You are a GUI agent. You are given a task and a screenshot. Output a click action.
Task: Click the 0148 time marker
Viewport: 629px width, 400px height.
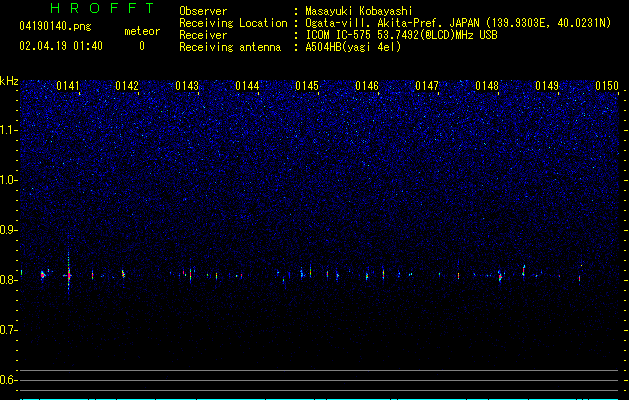click(487, 86)
